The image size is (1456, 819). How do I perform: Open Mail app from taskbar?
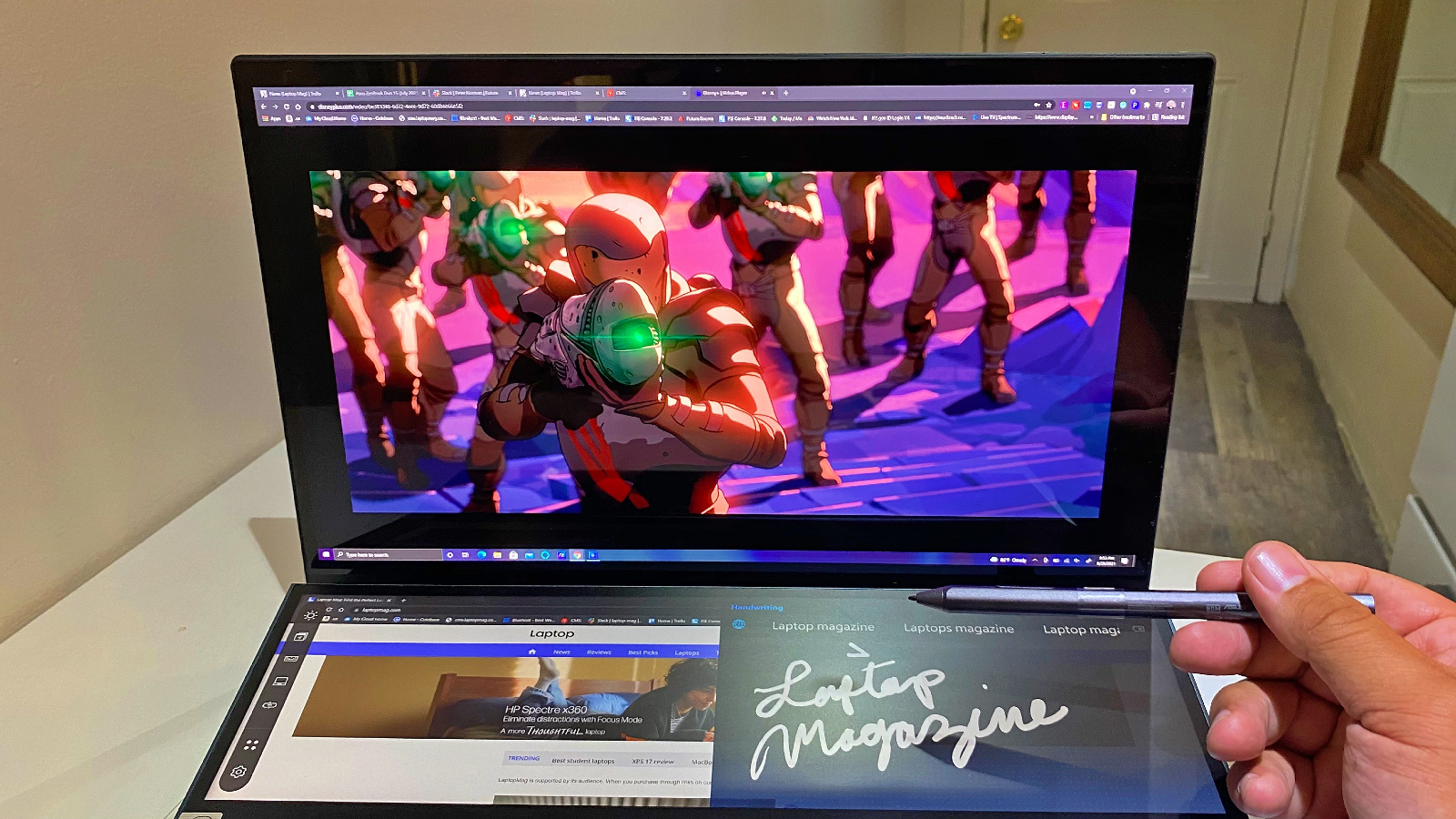[530, 555]
